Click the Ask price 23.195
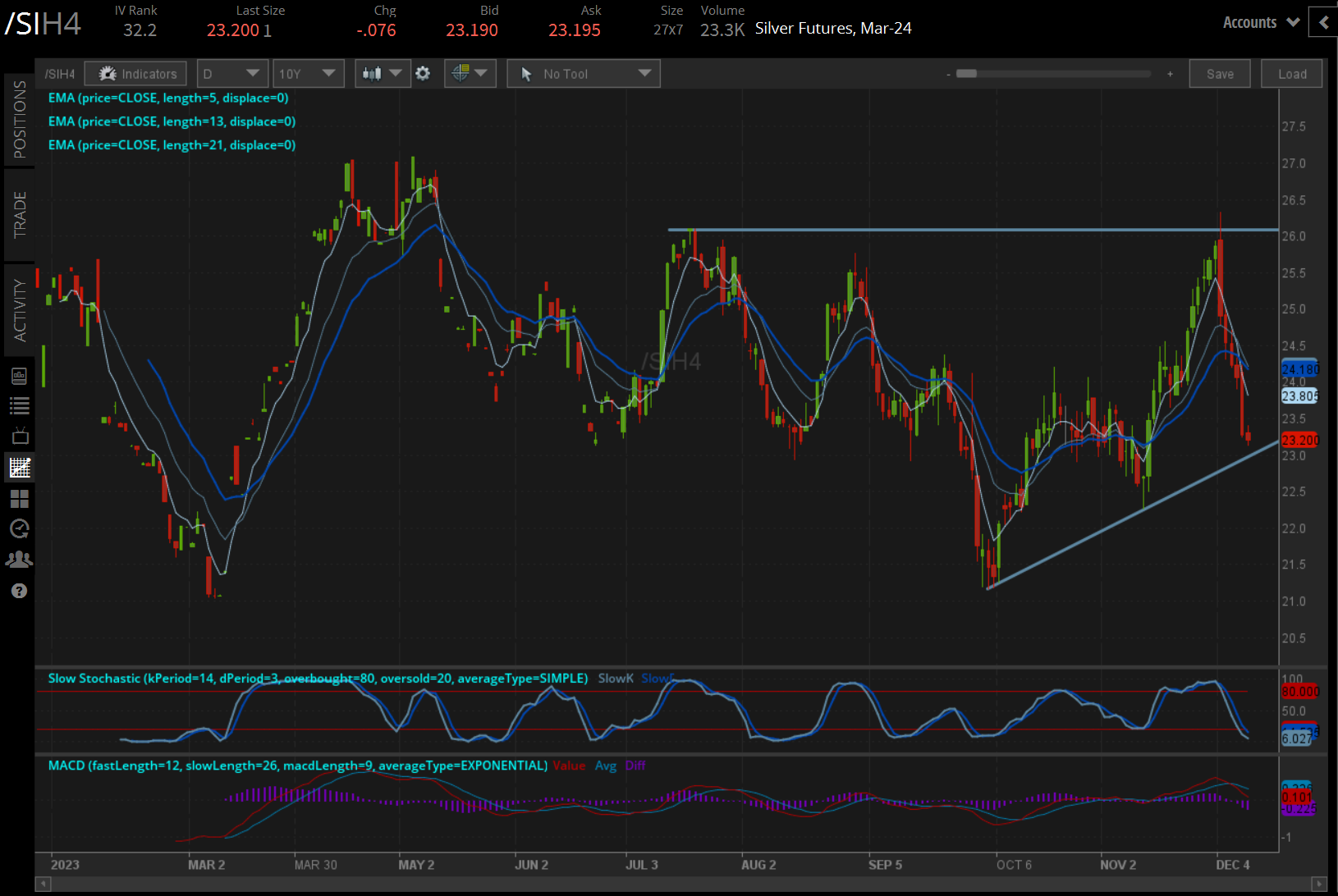Viewport: 1338px width, 896px height. pyautogui.click(x=575, y=30)
